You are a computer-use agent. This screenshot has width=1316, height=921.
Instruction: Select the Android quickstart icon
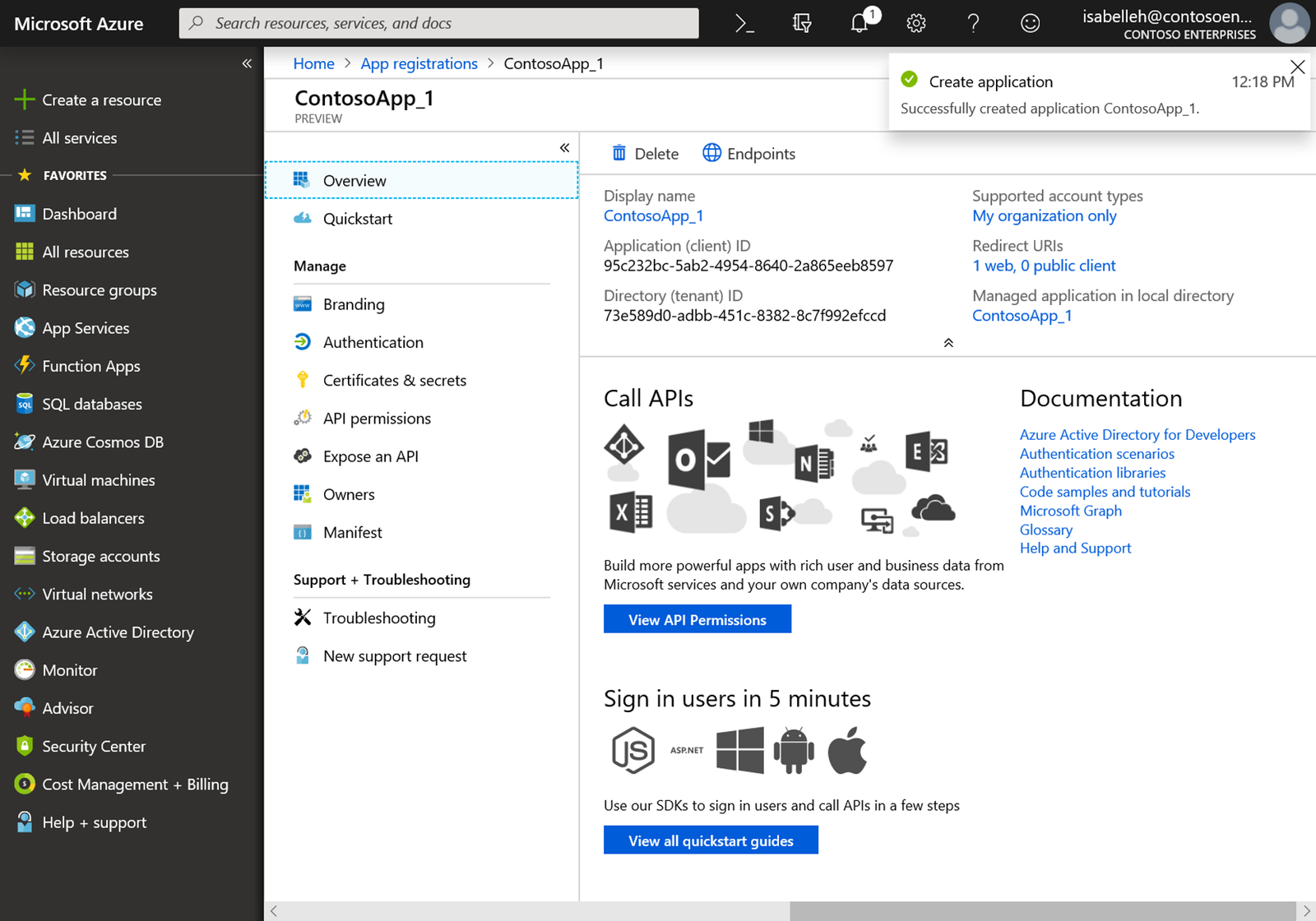(794, 750)
